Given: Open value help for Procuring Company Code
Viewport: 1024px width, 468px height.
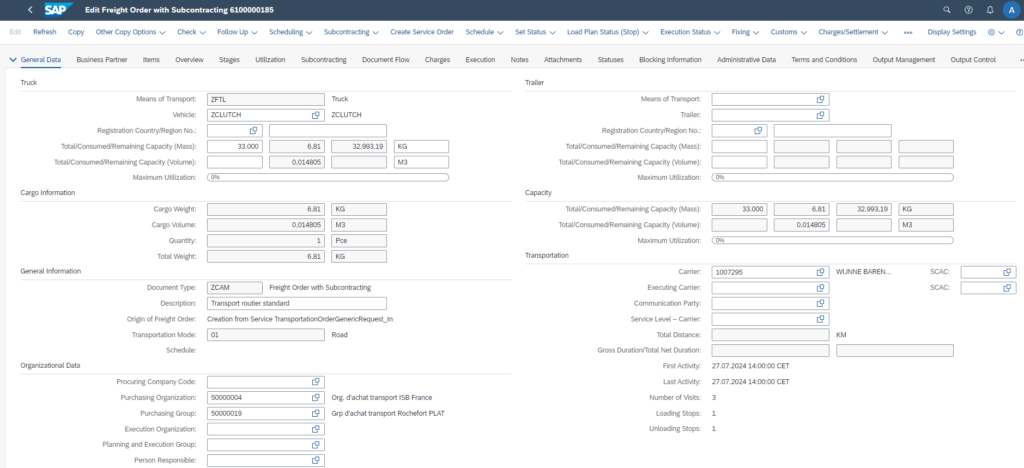Looking at the screenshot, I should [316, 382].
